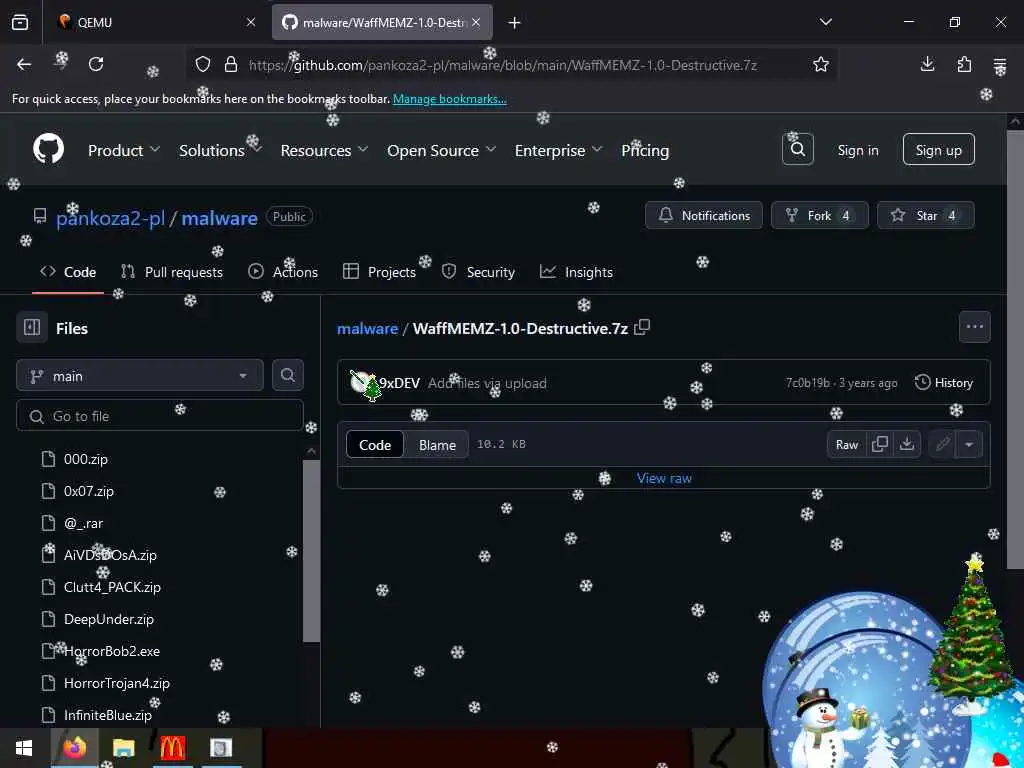The height and width of the screenshot is (768, 1024).
Task: Open Firefox View in the tab bar
Action: pos(20,22)
